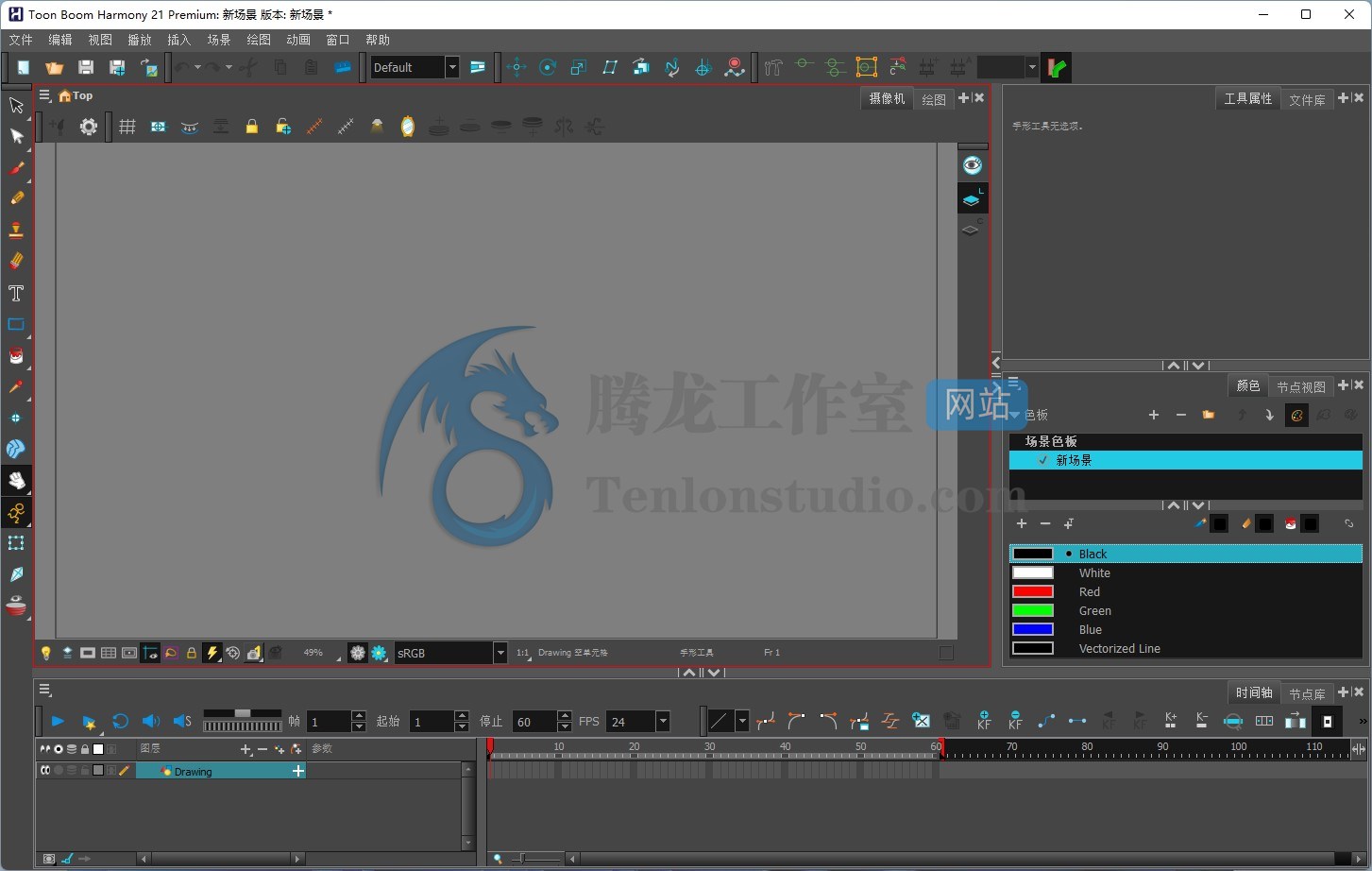The height and width of the screenshot is (871, 1372).
Task: Open the 文件 menu
Action: click(21, 40)
